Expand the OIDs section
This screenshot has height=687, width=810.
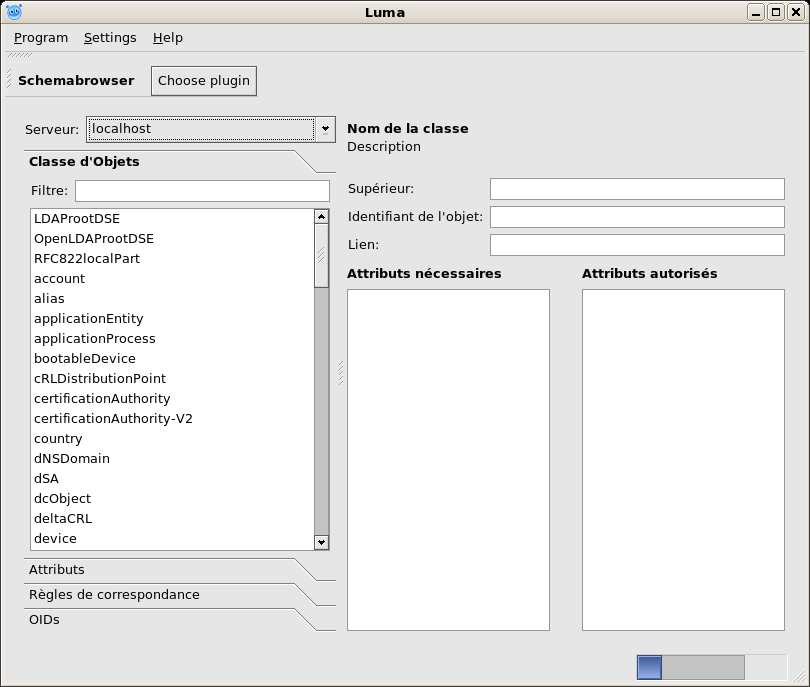44,620
